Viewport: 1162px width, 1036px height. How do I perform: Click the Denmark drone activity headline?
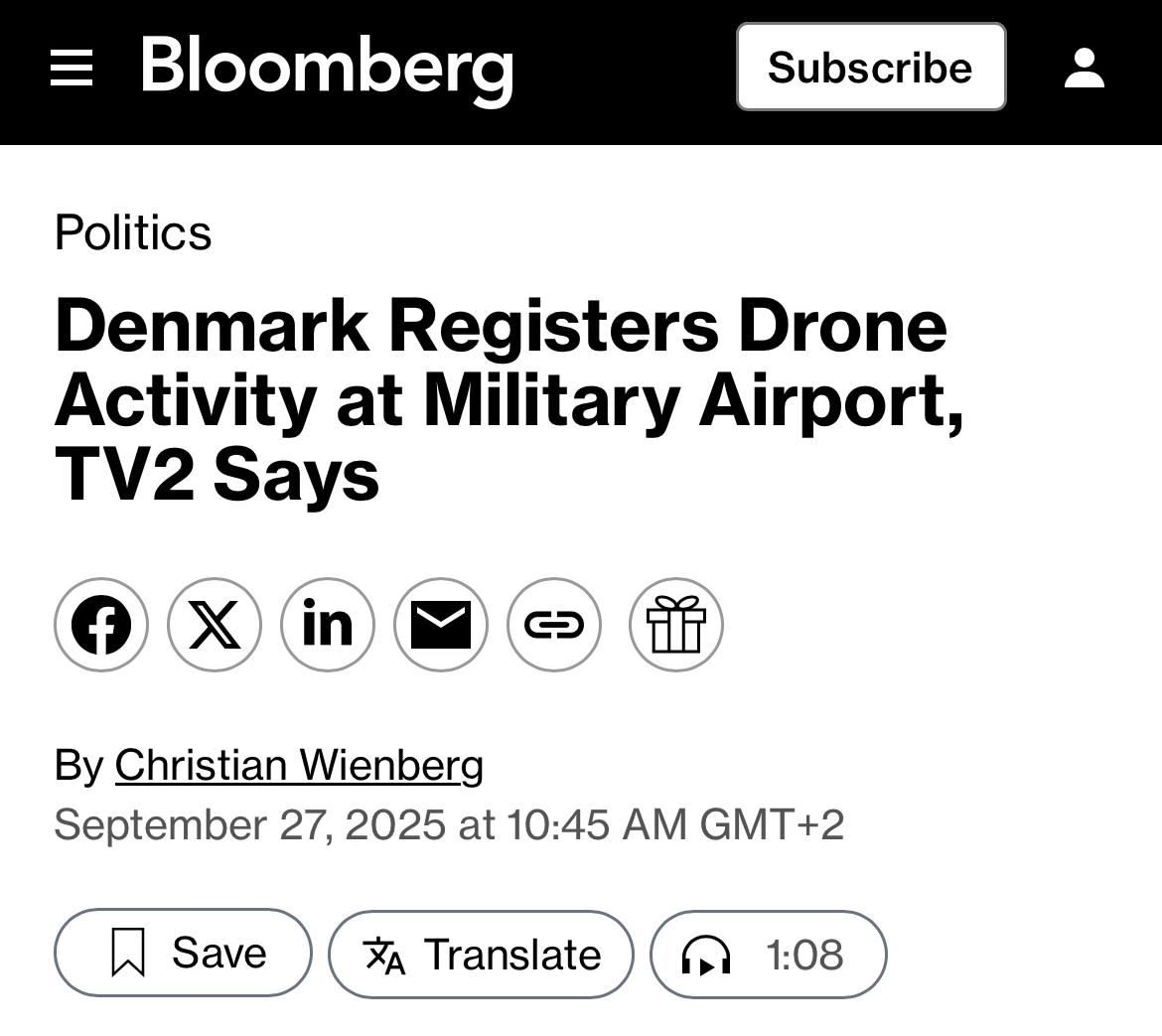[508, 399]
